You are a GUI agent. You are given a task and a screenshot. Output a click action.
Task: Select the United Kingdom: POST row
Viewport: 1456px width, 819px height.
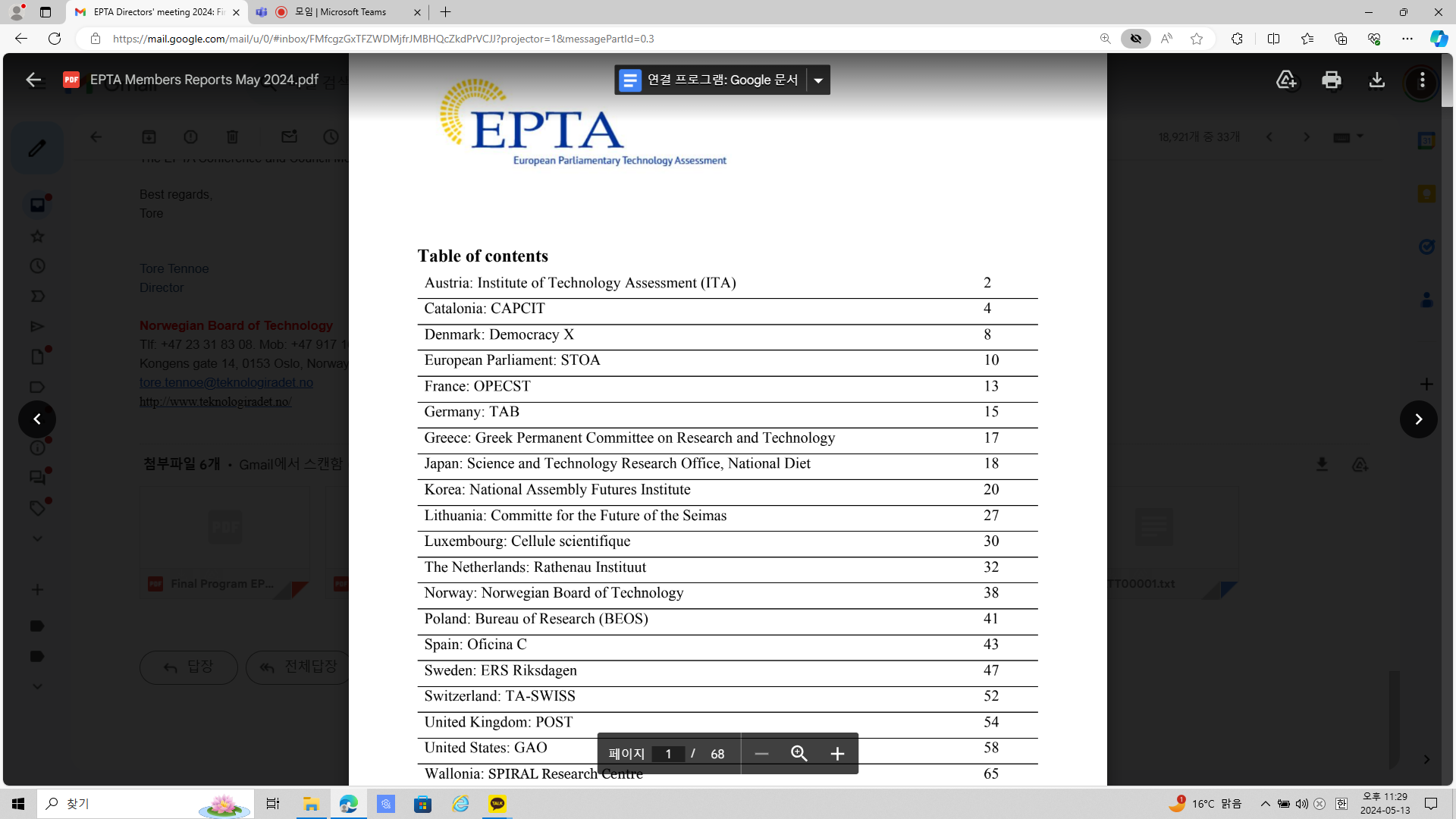728,723
